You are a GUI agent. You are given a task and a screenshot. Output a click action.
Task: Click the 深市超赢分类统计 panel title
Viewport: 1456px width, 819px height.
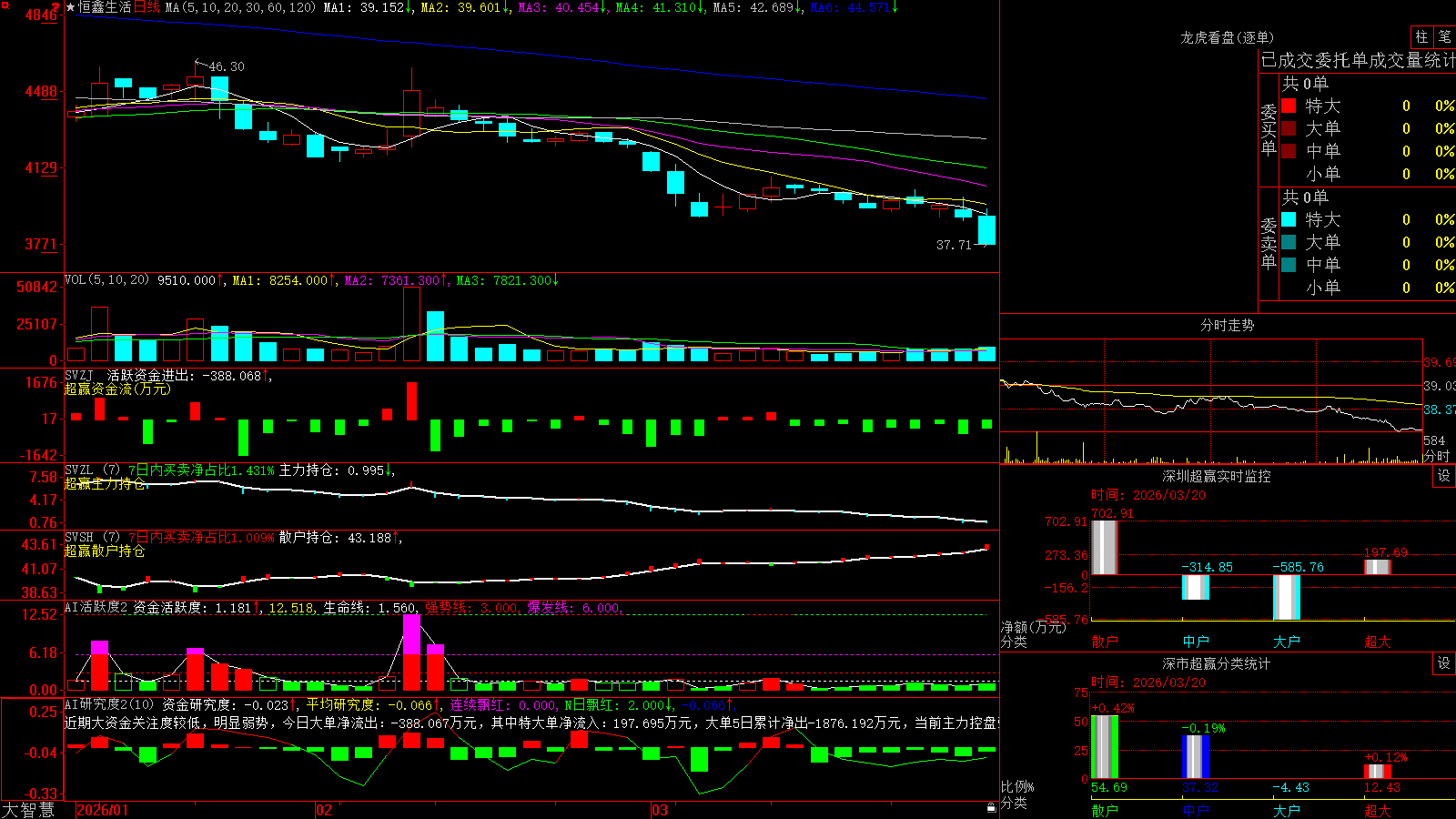pos(1216,663)
